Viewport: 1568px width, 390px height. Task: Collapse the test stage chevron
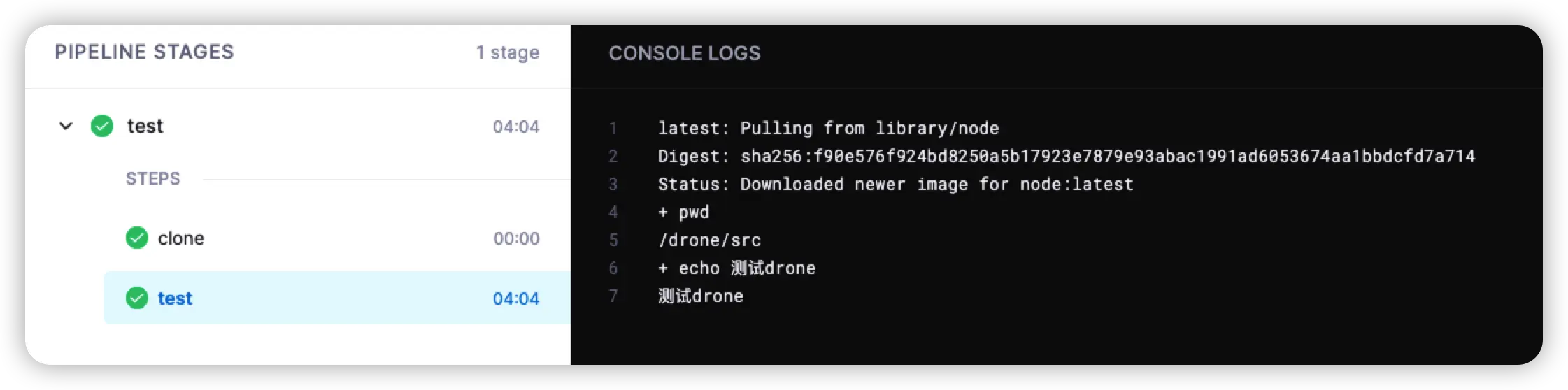66,127
